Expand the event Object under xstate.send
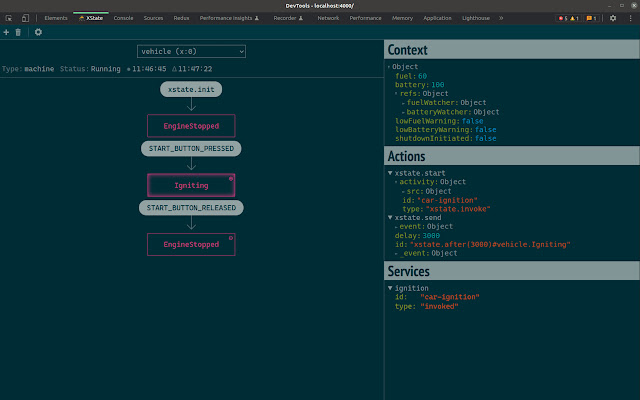The image size is (640, 400). coord(396,227)
